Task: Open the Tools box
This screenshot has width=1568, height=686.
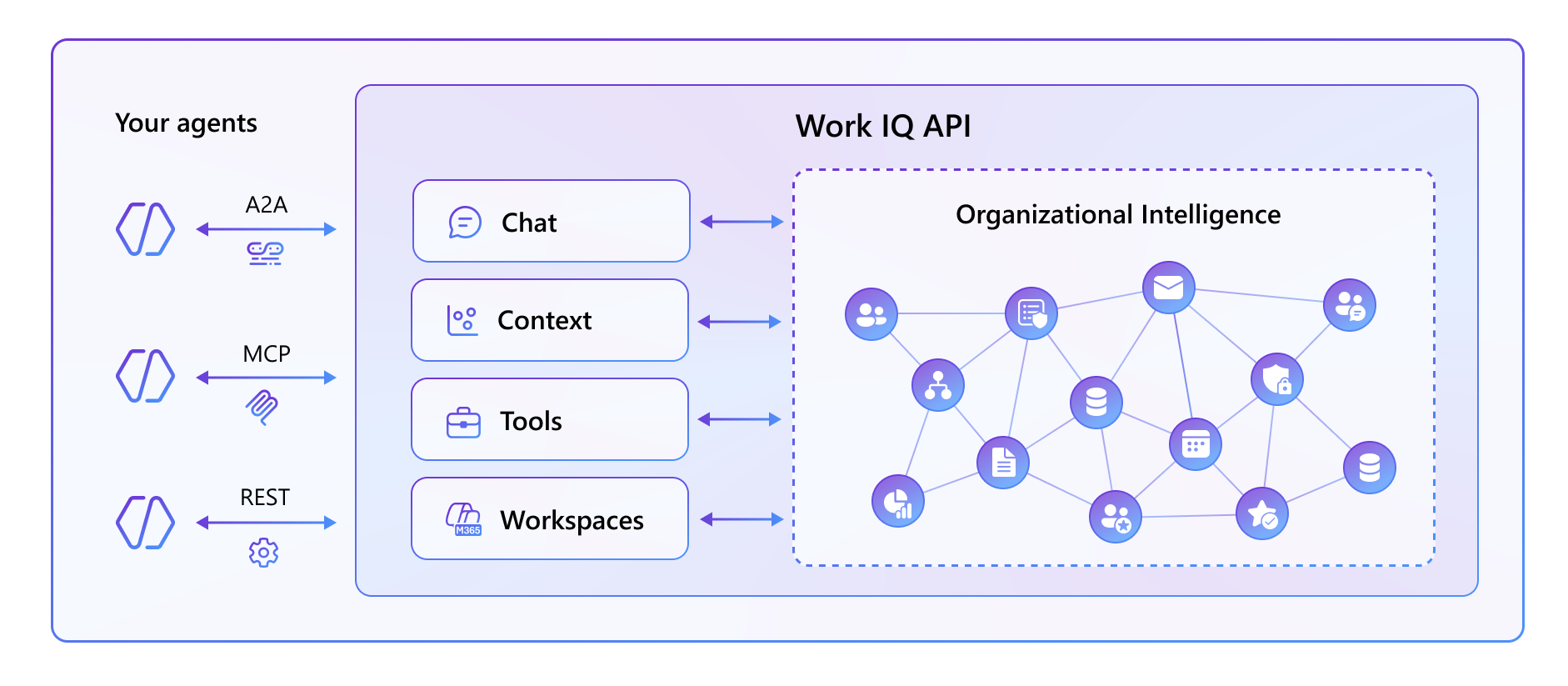Action: 550,419
